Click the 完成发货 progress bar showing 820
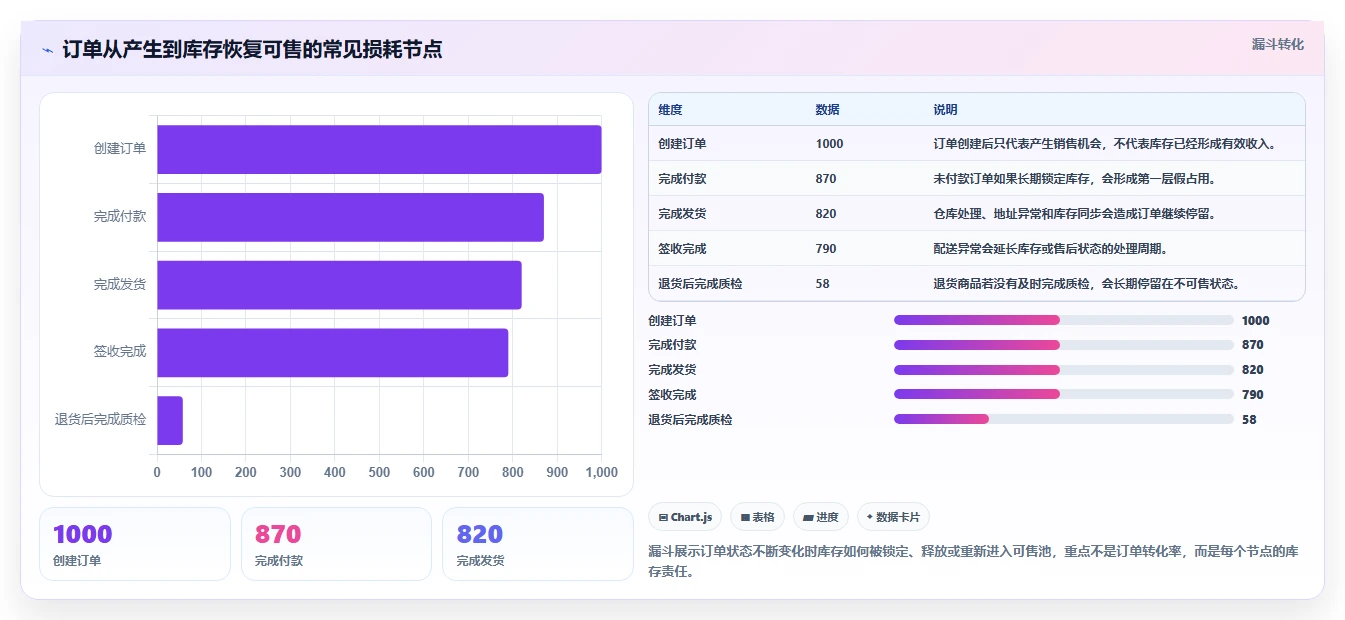The image size is (1345, 620). click(1064, 370)
